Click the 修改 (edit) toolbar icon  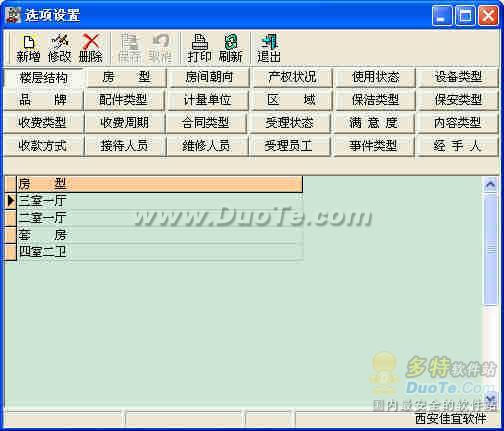[60, 48]
